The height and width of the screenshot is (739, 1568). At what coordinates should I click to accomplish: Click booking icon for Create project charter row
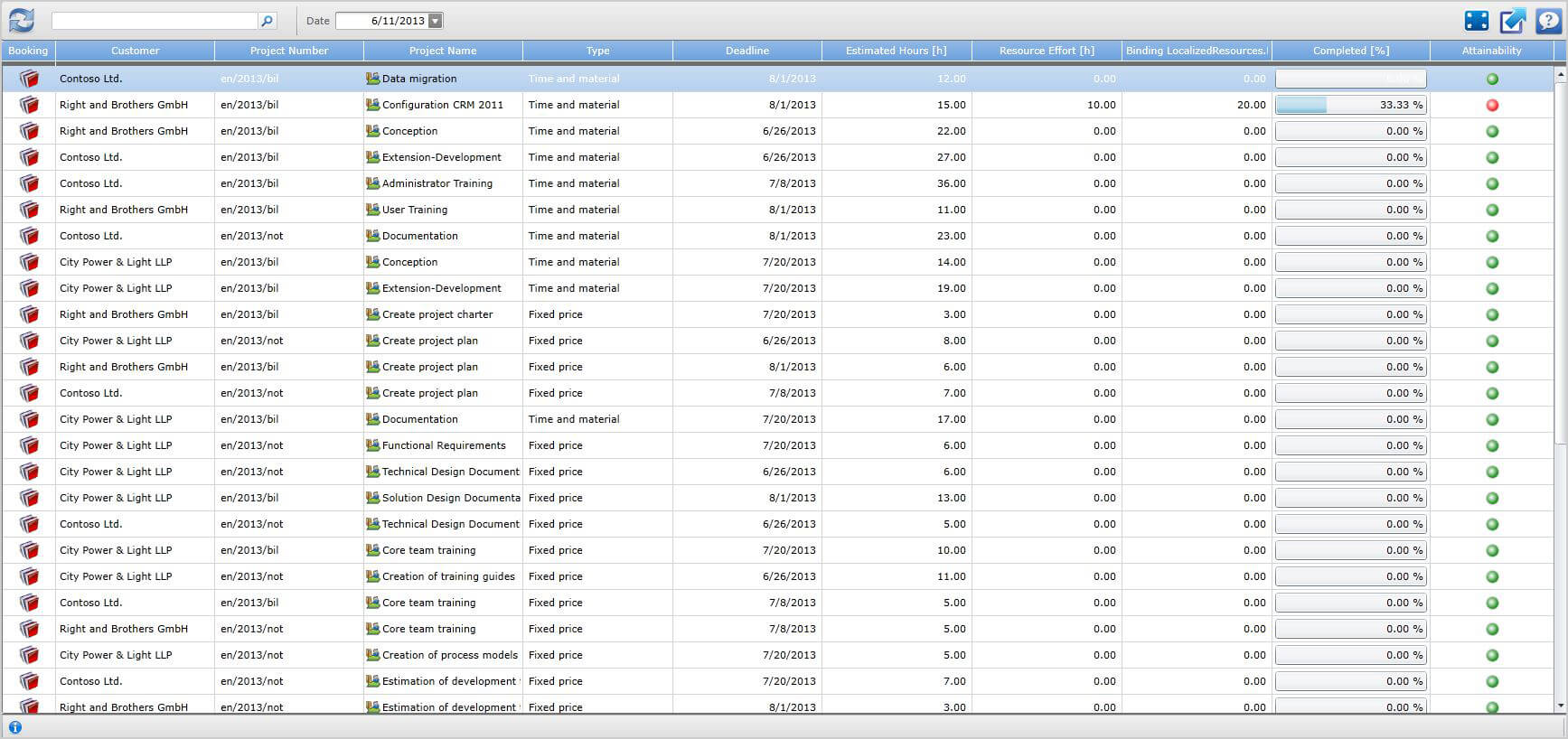29,314
